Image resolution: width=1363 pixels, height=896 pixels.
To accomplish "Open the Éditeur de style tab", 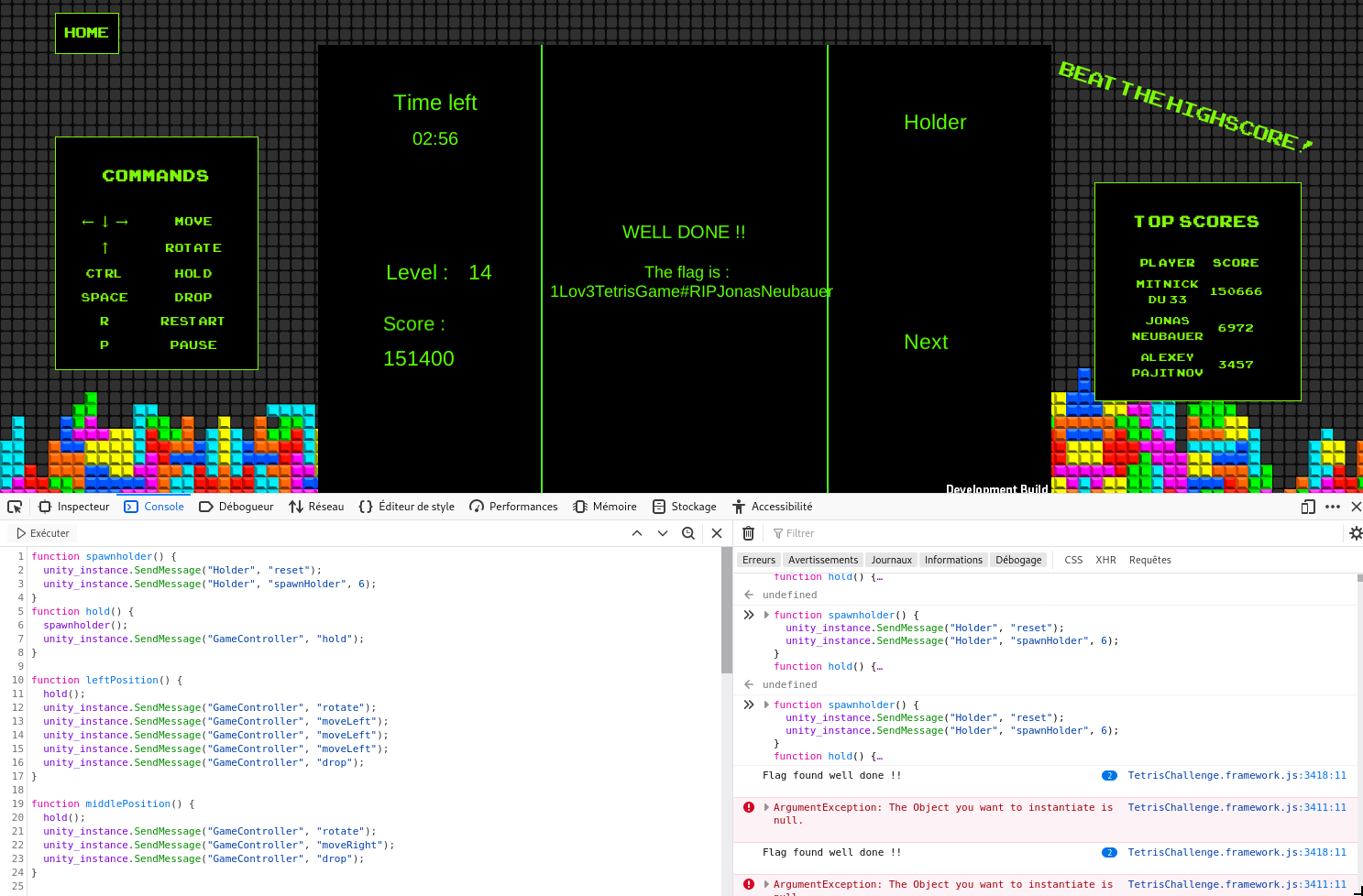I will [x=407, y=507].
